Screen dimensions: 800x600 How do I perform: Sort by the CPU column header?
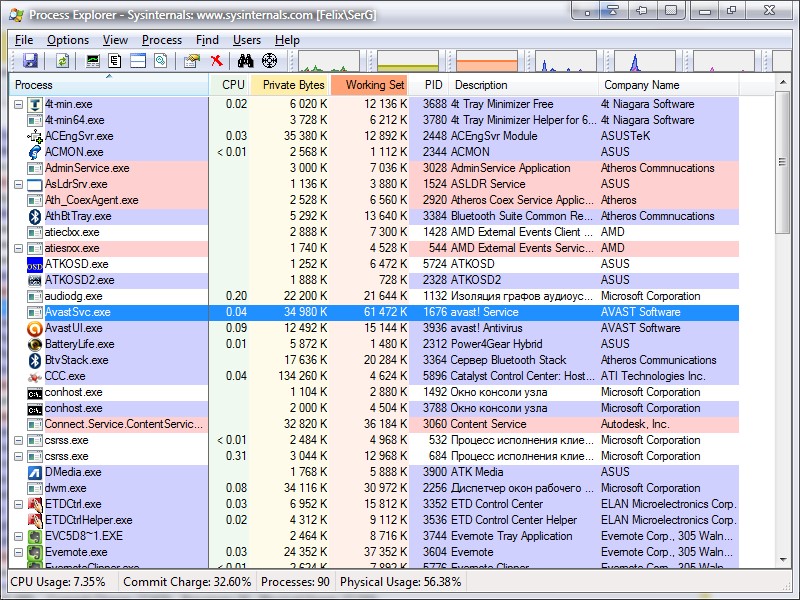click(230, 85)
